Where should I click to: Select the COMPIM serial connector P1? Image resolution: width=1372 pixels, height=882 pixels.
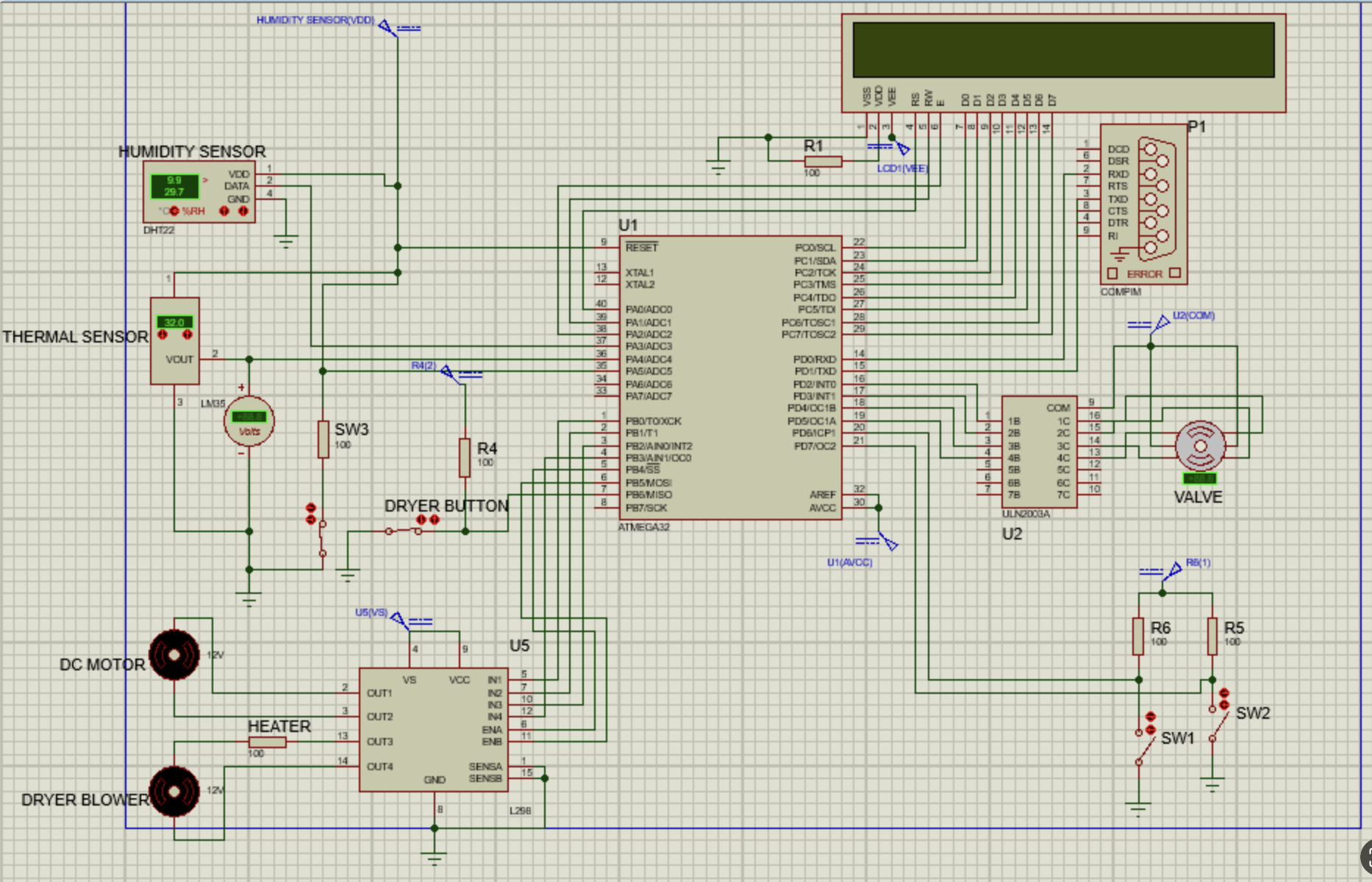[1143, 202]
